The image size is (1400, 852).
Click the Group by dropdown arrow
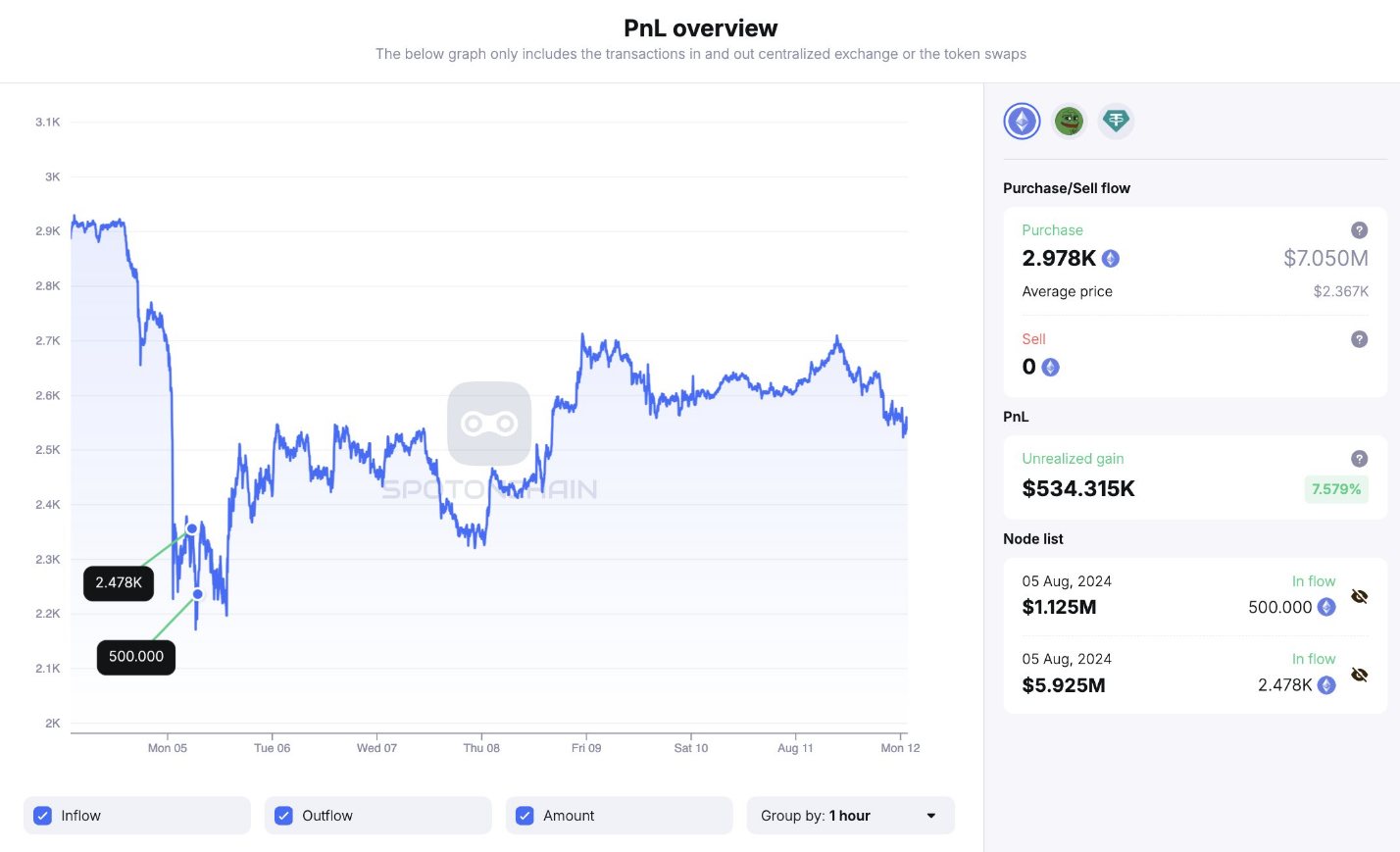pyautogui.click(x=930, y=816)
